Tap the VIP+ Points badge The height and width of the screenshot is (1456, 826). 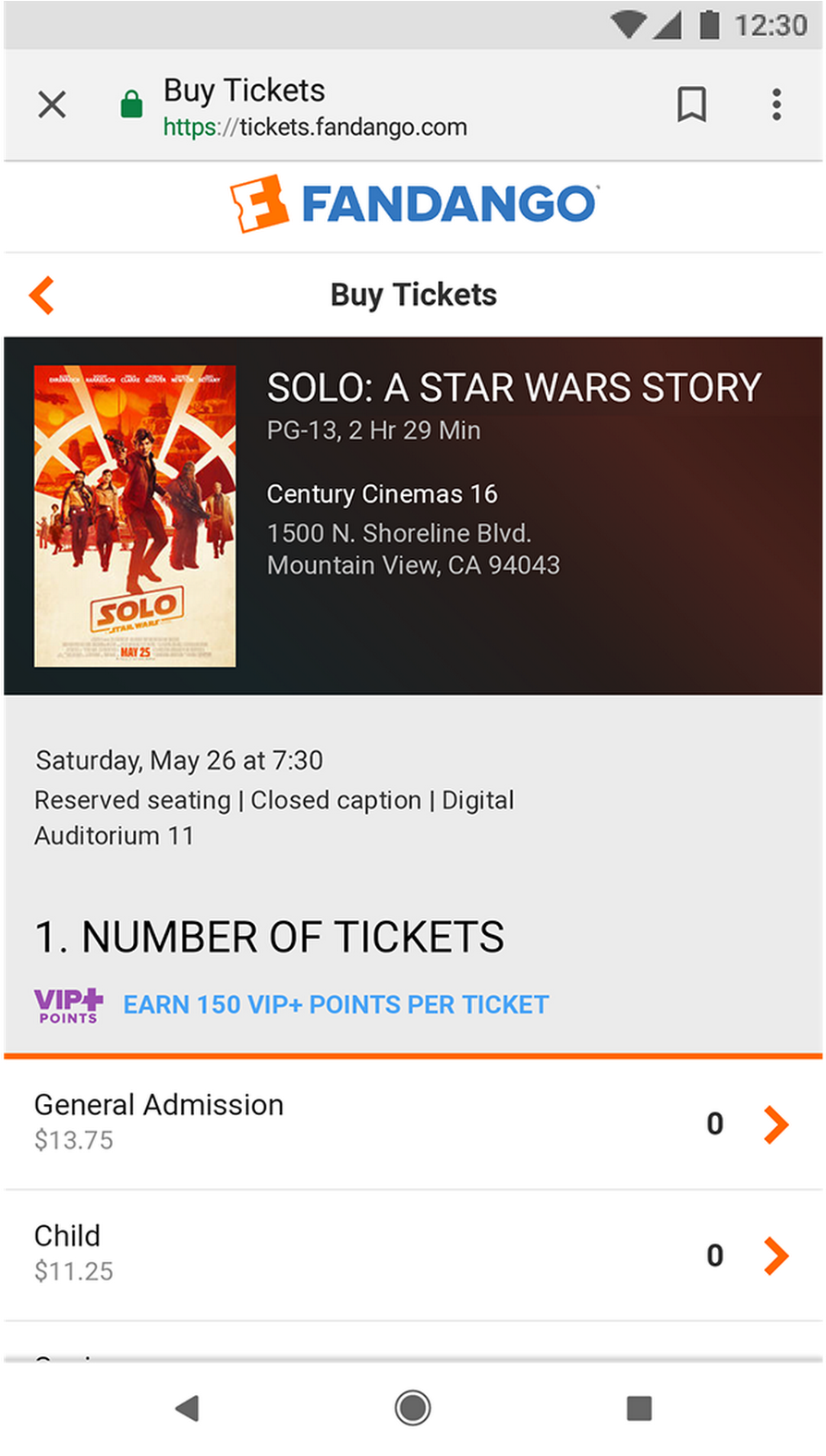tap(68, 1005)
